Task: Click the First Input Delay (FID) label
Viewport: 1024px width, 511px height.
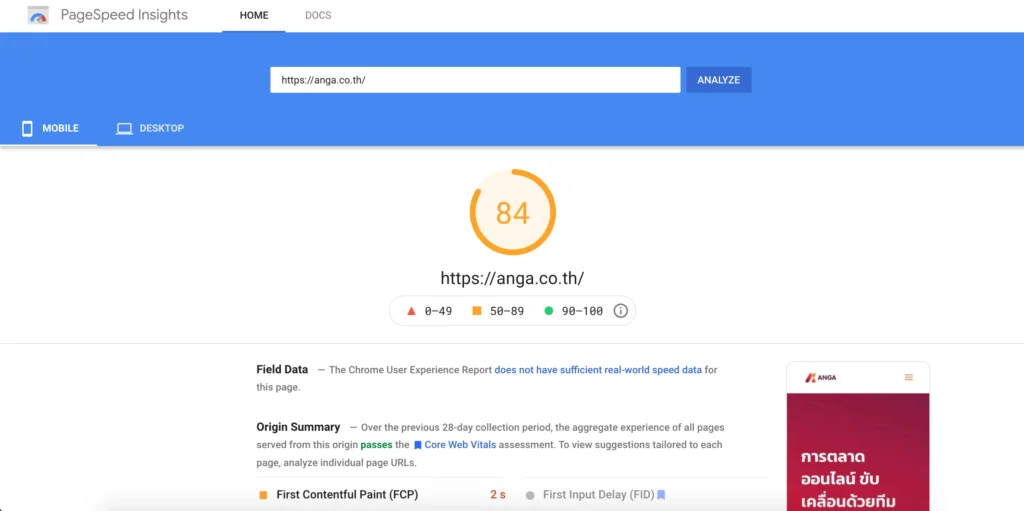Action: [x=598, y=495]
